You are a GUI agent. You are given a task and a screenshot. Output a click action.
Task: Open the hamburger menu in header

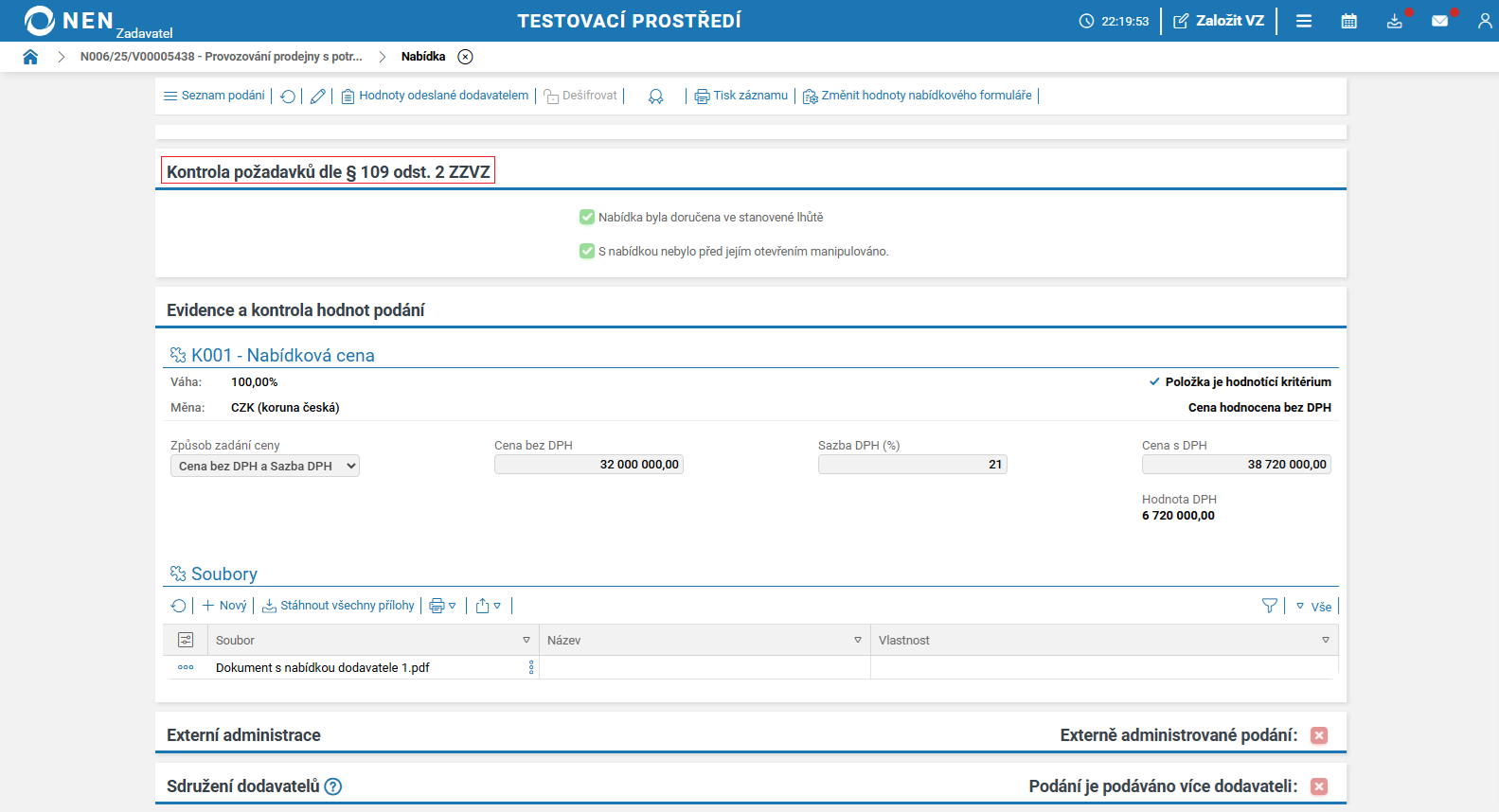click(1304, 21)
